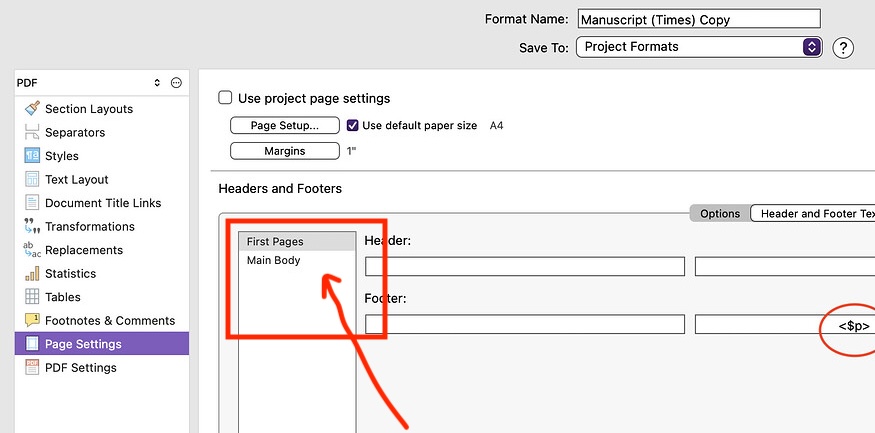875x433 pixels.
Task: Uncheck Use default paper size
Action: click(352, 126)
